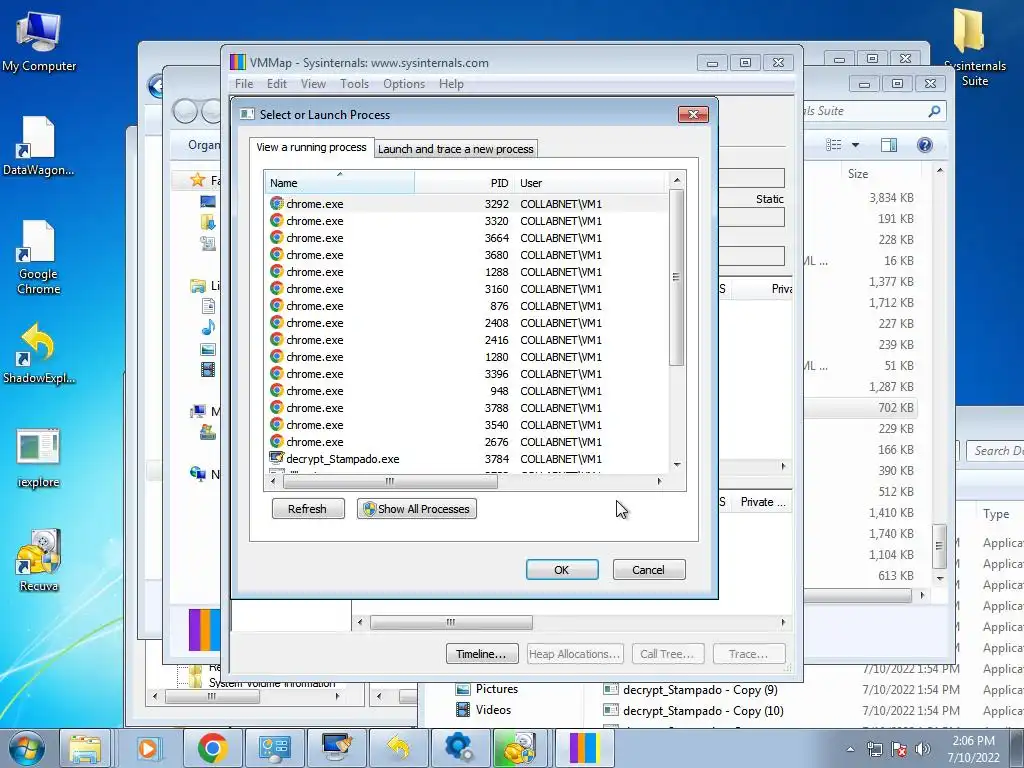
Task: Click process list scroll down arrow
Action: pos(677,465)
